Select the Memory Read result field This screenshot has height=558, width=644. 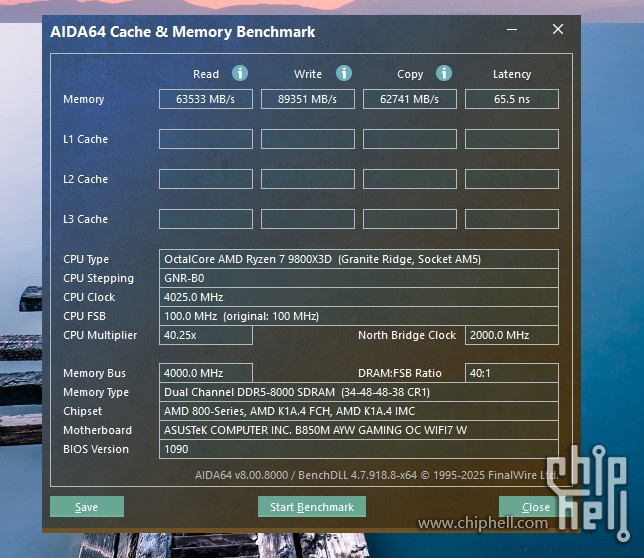pos(206,99)
